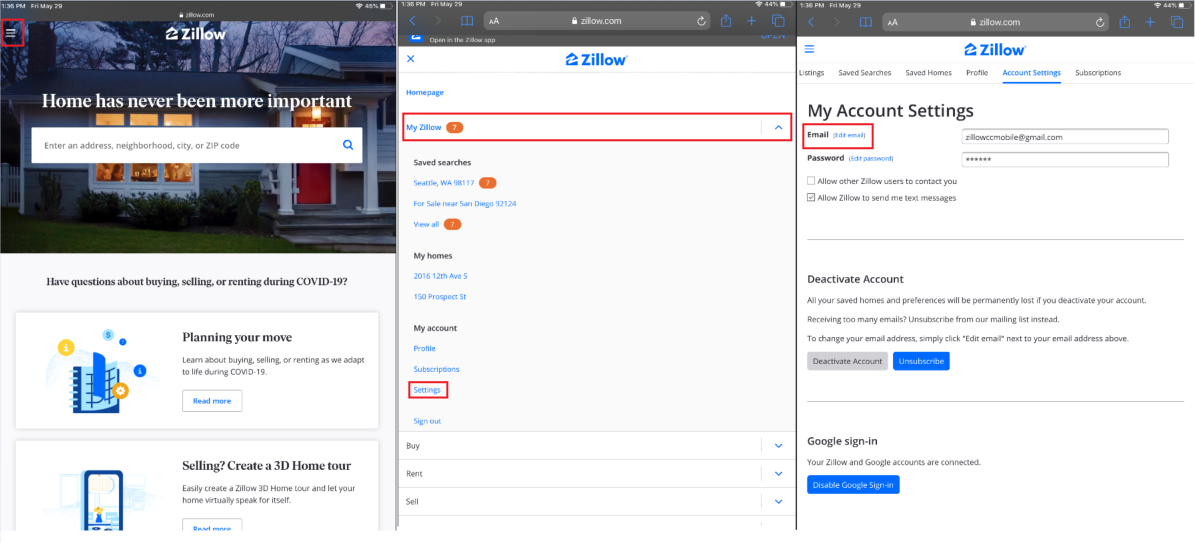Click Edit password link

pos(870,159)
